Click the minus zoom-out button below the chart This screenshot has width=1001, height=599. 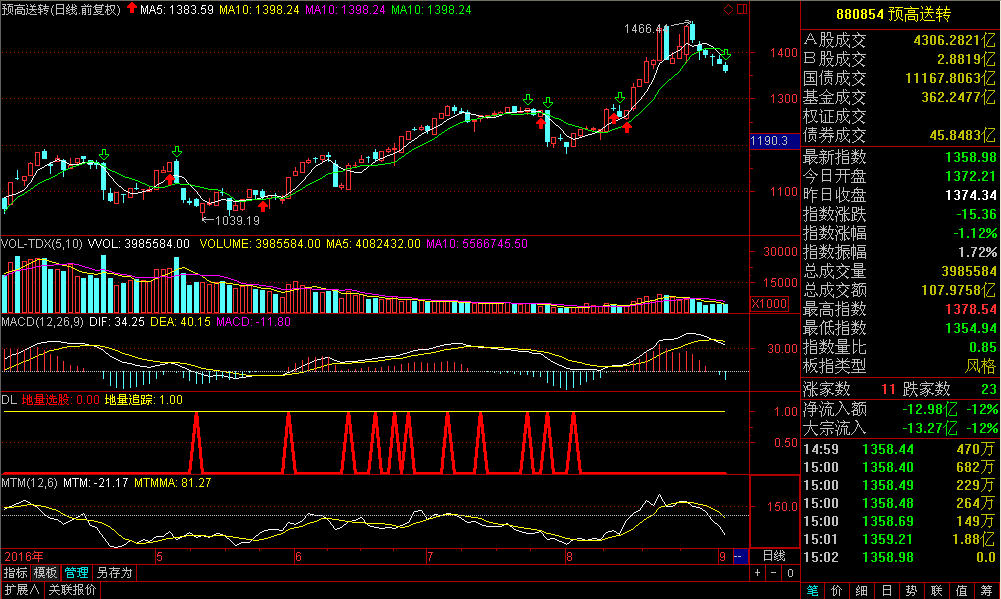tap(773, 573)
